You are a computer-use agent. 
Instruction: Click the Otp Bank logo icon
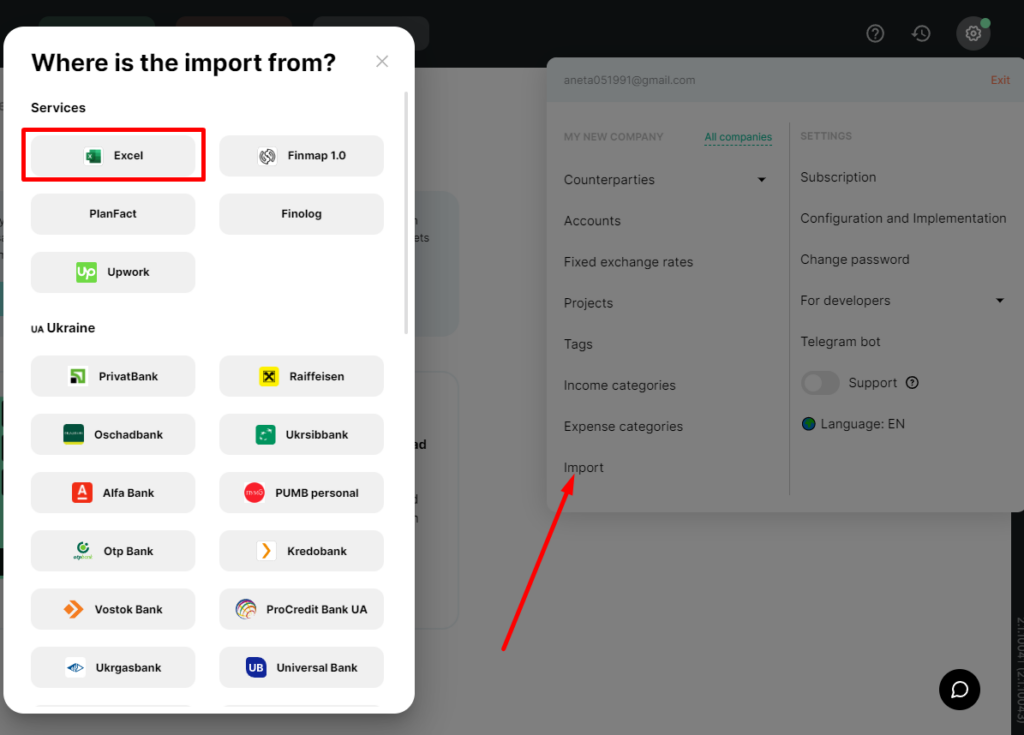click(82, 551)
